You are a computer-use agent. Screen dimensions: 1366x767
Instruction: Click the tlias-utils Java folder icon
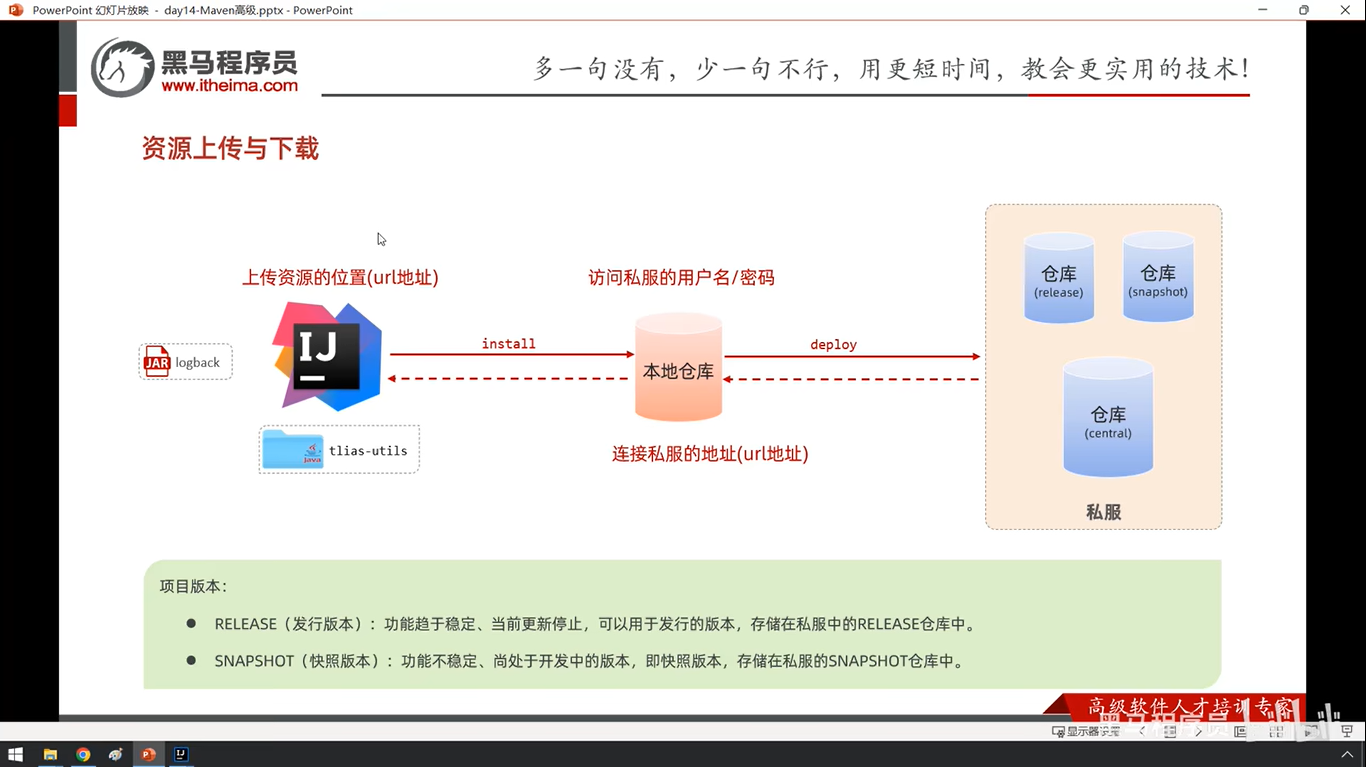(293, 449)
